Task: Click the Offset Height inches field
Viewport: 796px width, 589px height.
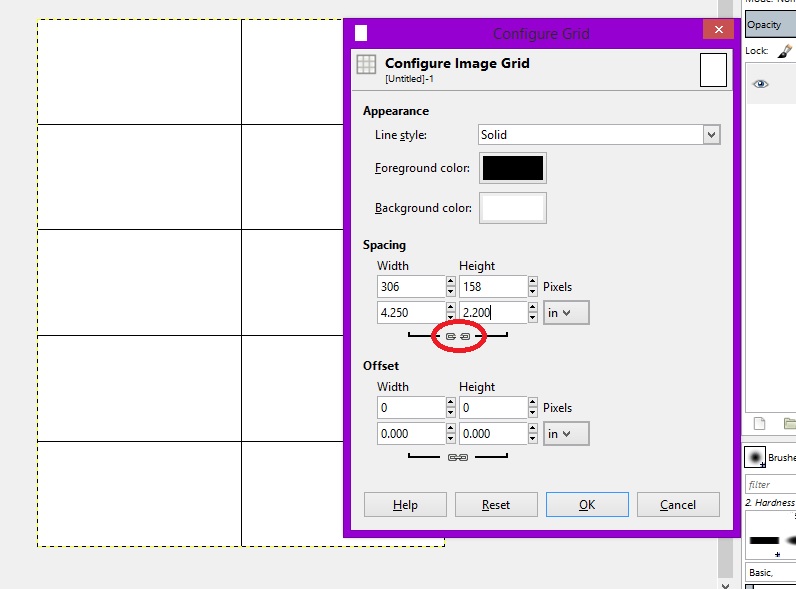Action: click(x=493, y=434)
